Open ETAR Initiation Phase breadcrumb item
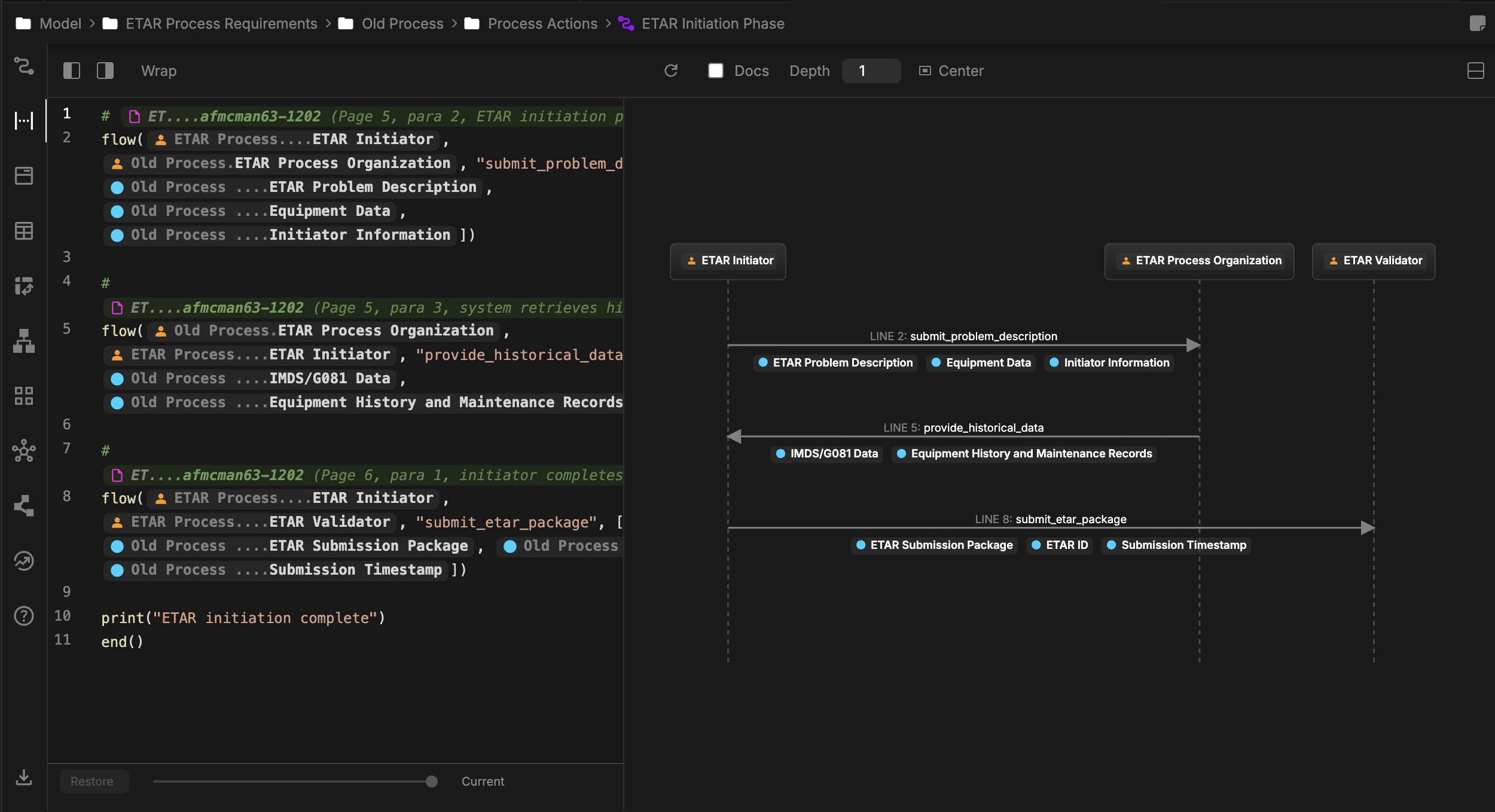Screen dimensions: 1495x812 click(x=712, y=23)
